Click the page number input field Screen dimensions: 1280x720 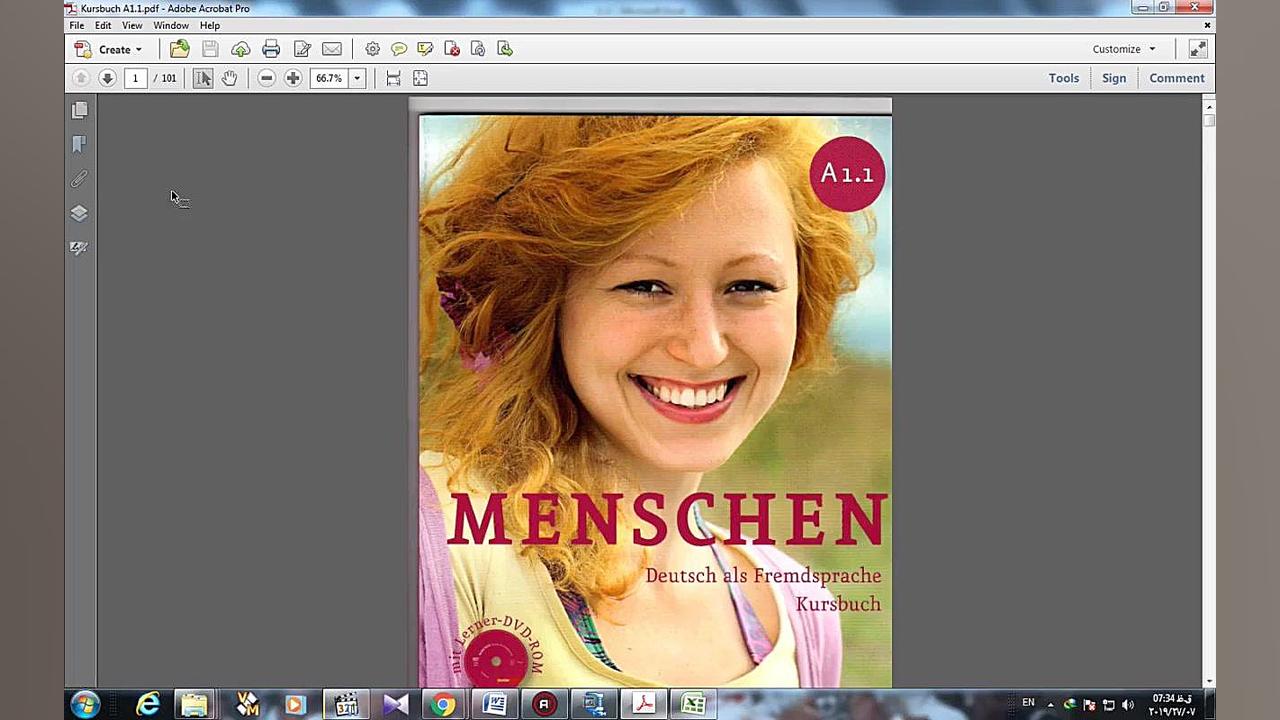pyautogui.click(x=136, y=78)
